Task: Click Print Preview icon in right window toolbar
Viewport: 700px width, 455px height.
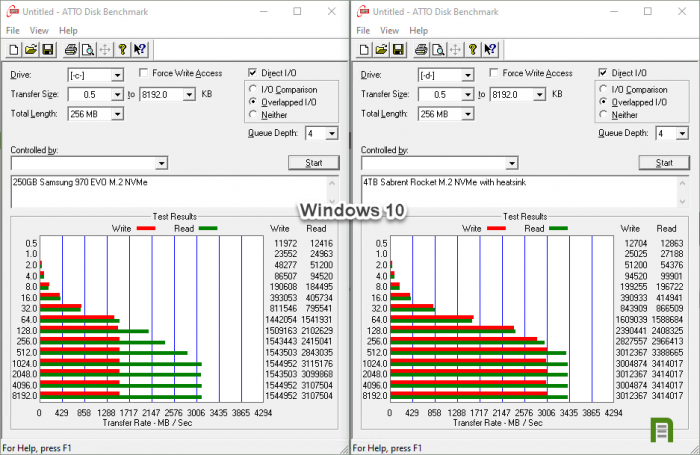Action: pos(438,50)
